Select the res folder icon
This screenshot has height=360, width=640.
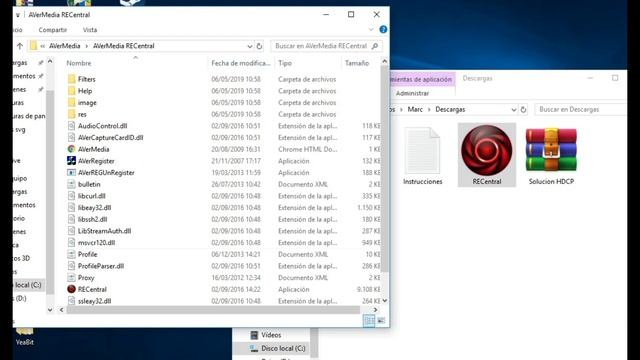[x=71, y=114]
